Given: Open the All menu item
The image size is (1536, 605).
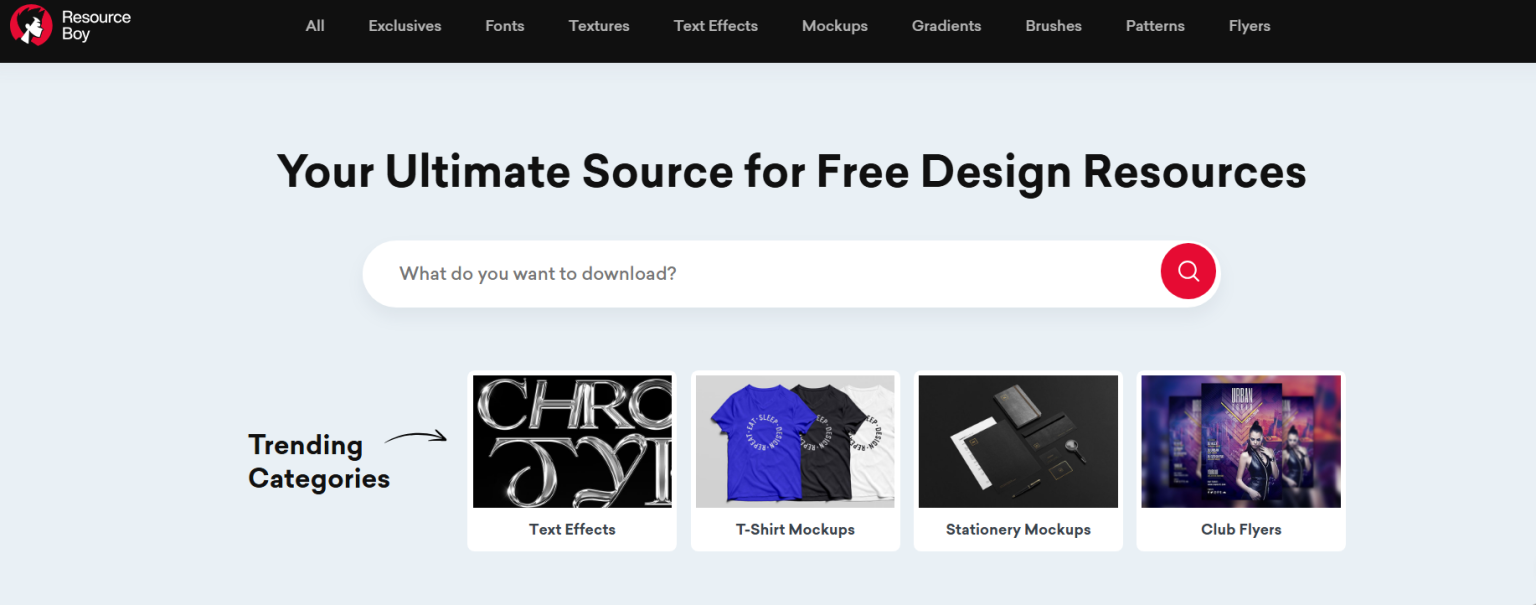Looking at the screenshot, I should coord(315,26).
